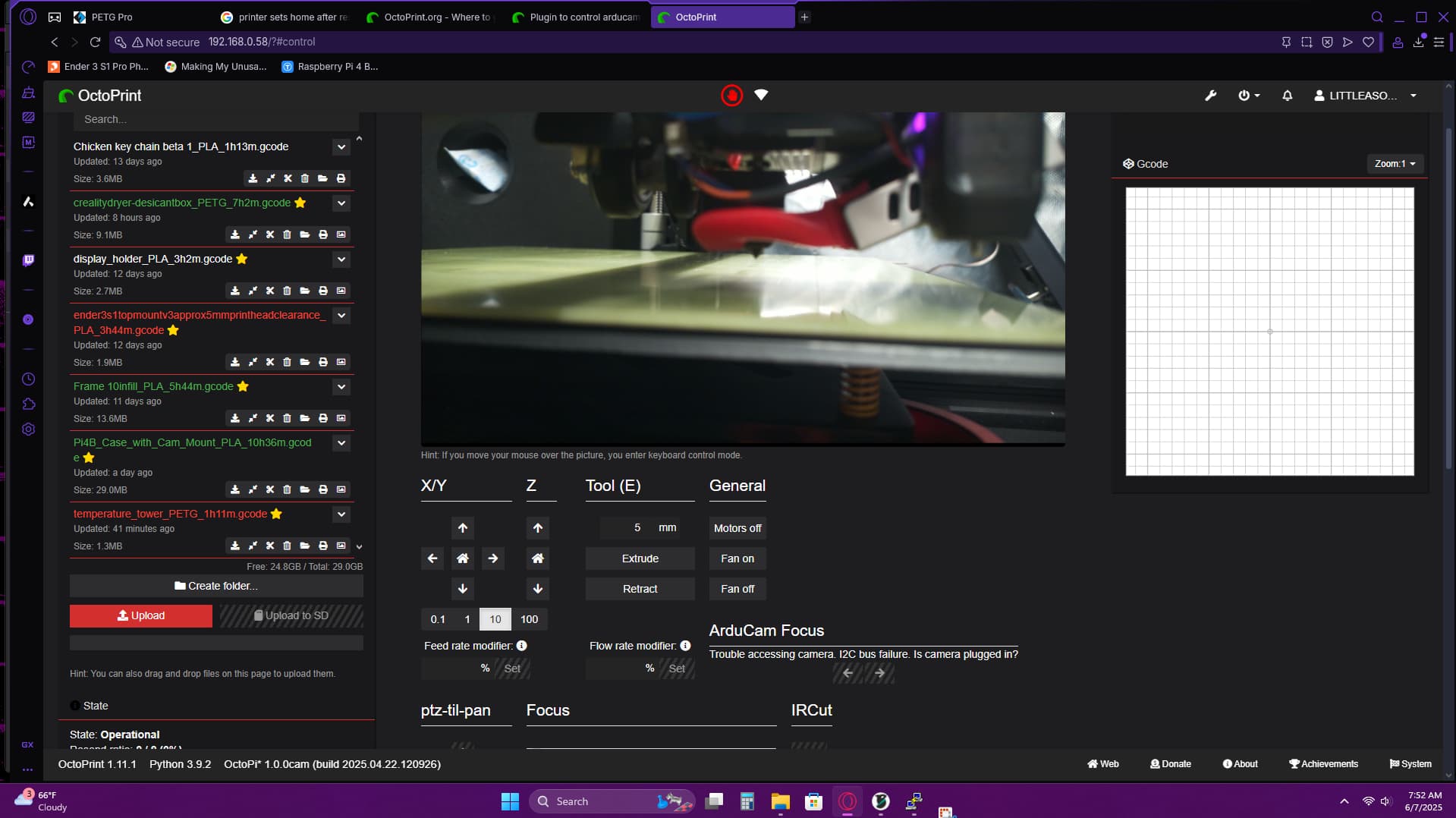Click the extrusion length mm input field
The width and height of the screenshot is (1456, 818).
click(x=627, y=528)
